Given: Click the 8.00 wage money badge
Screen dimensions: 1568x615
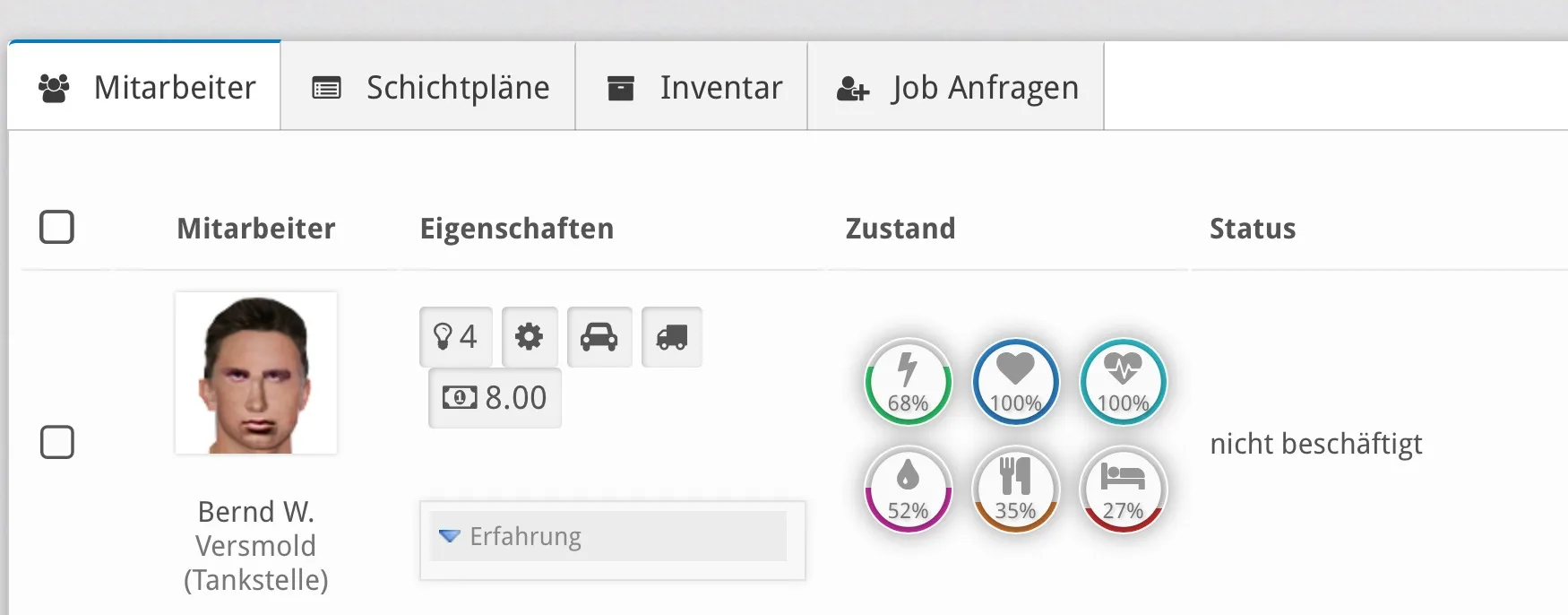Looking at the screenshot, I should pos(495,397).
